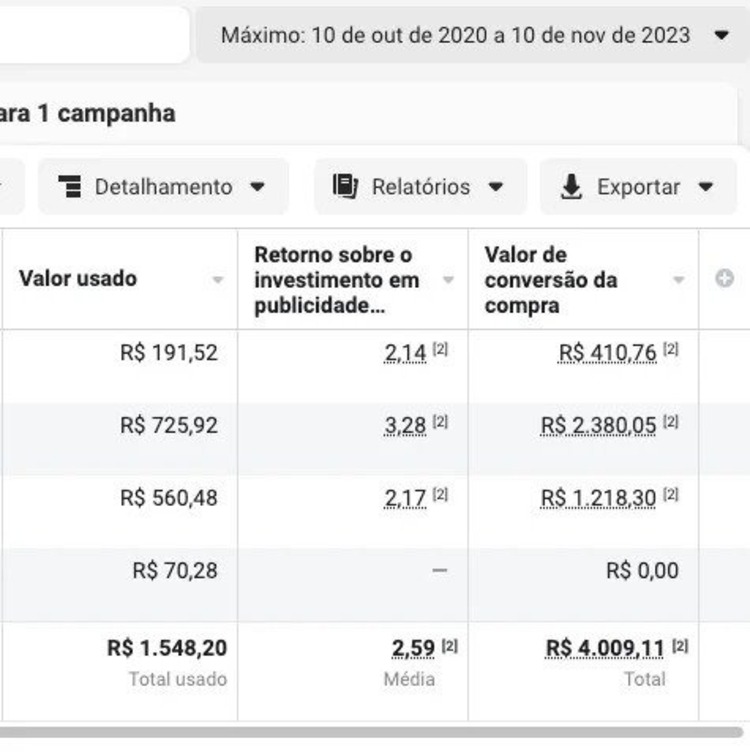Add a column with the plus icon
This screenshot has width=750, height=752.
(725, 279)
